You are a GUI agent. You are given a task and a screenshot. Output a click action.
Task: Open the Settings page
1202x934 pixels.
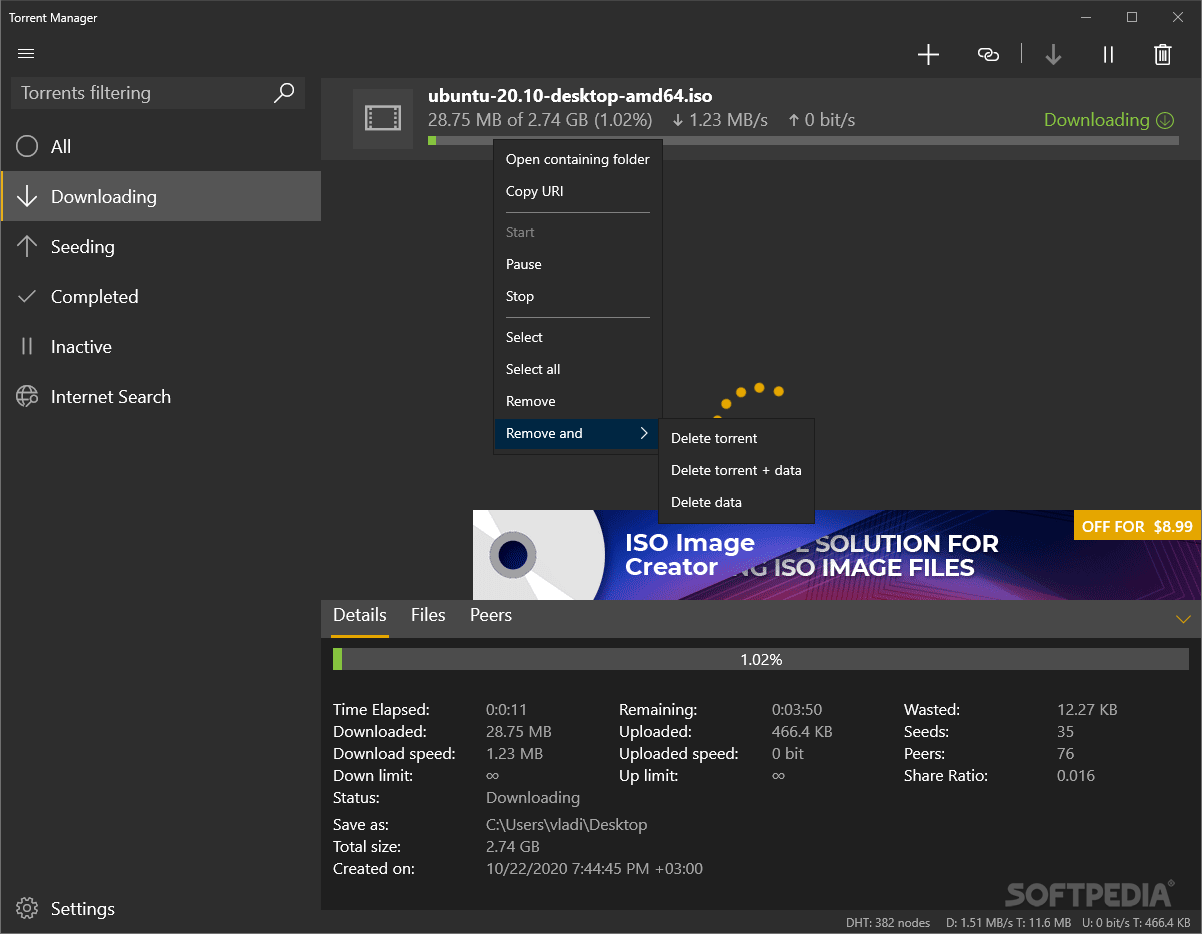[x=161, y=909]
